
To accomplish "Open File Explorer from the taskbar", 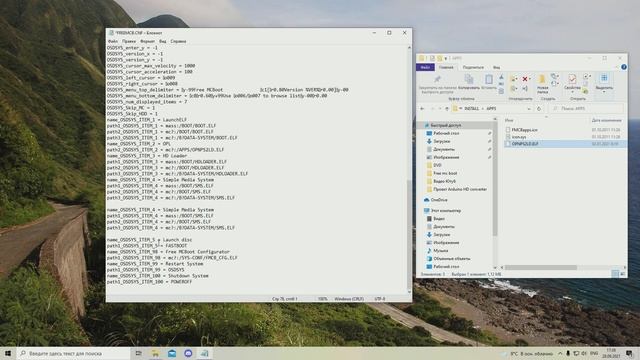I will click(155, 353).
